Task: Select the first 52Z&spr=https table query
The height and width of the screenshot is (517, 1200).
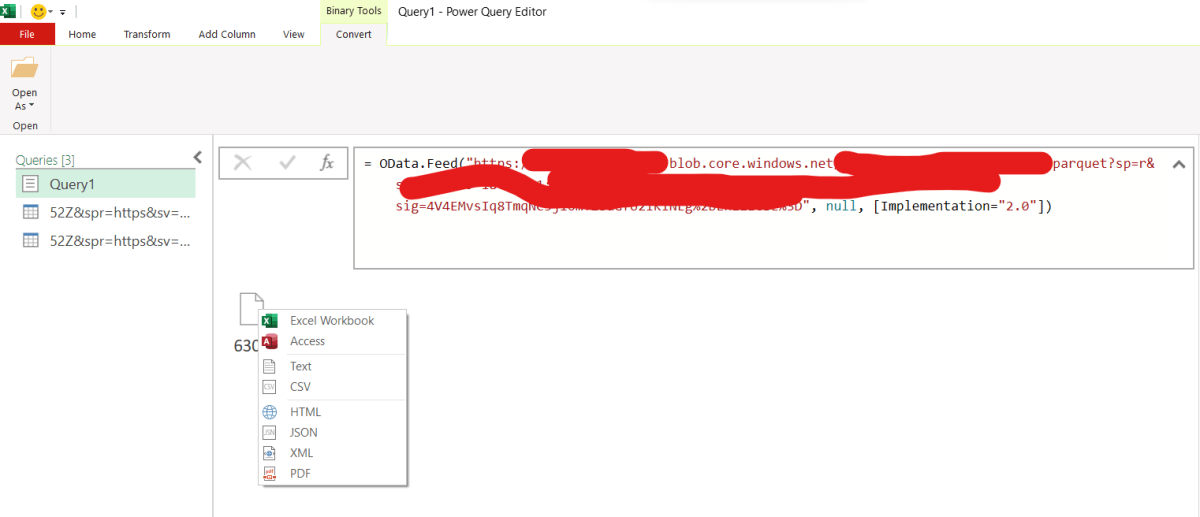Action: 106,212
